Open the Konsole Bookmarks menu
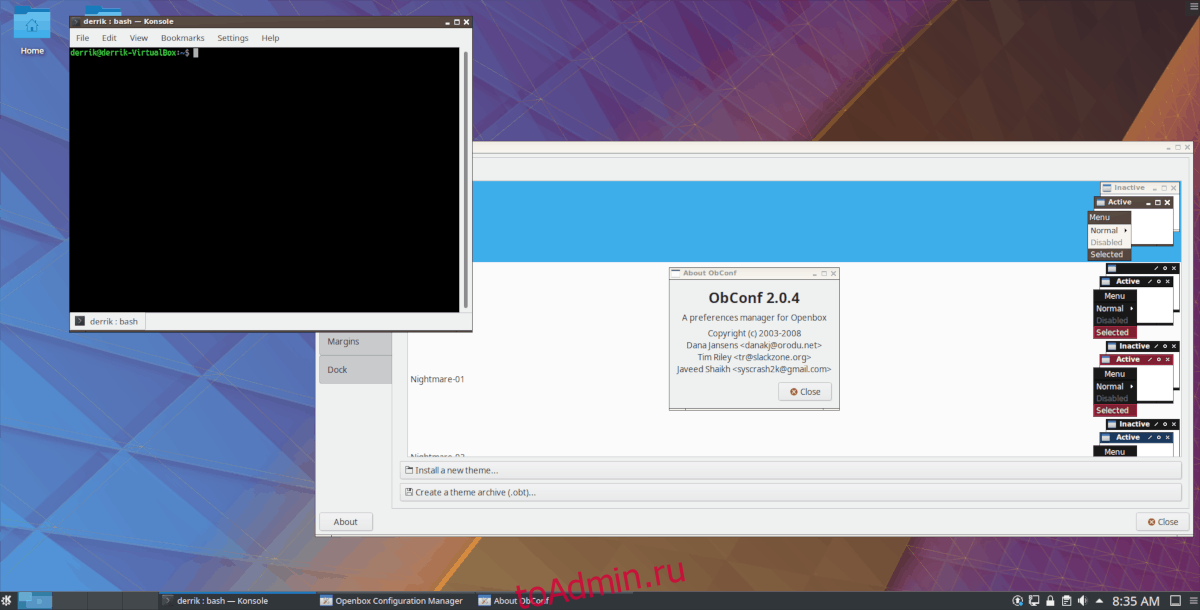The image size is (1200, 610). 182,38
